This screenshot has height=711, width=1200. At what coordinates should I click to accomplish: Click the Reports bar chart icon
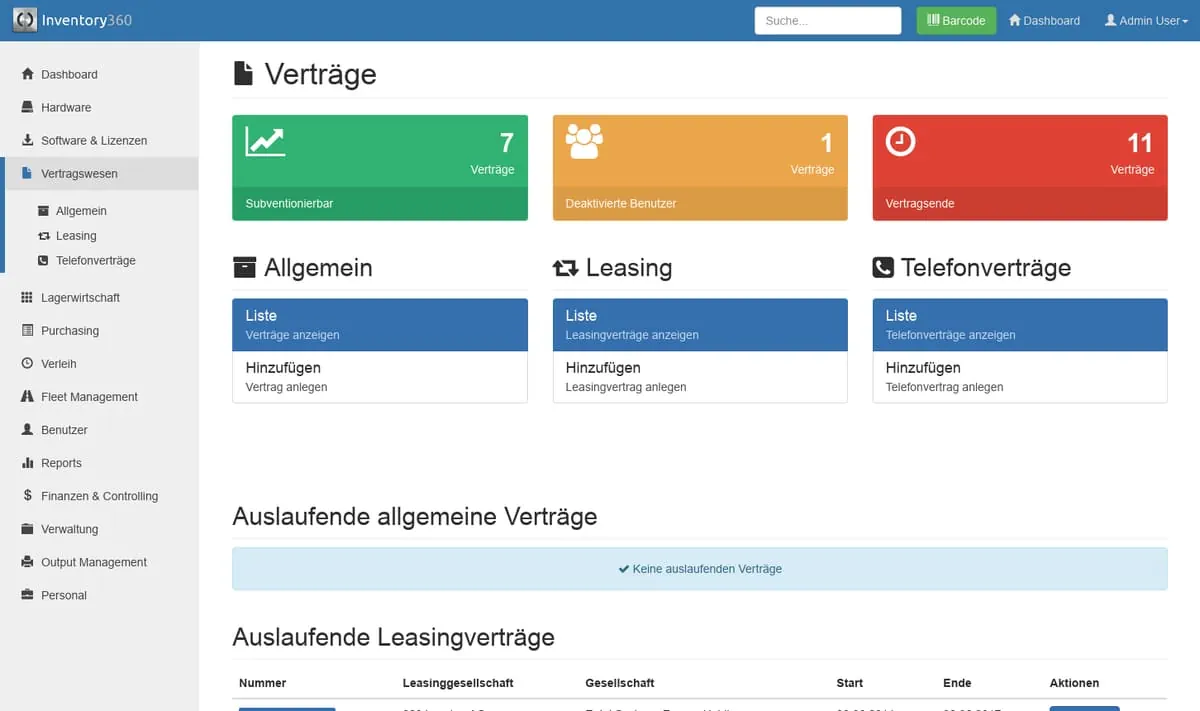(x=28, y=463)
